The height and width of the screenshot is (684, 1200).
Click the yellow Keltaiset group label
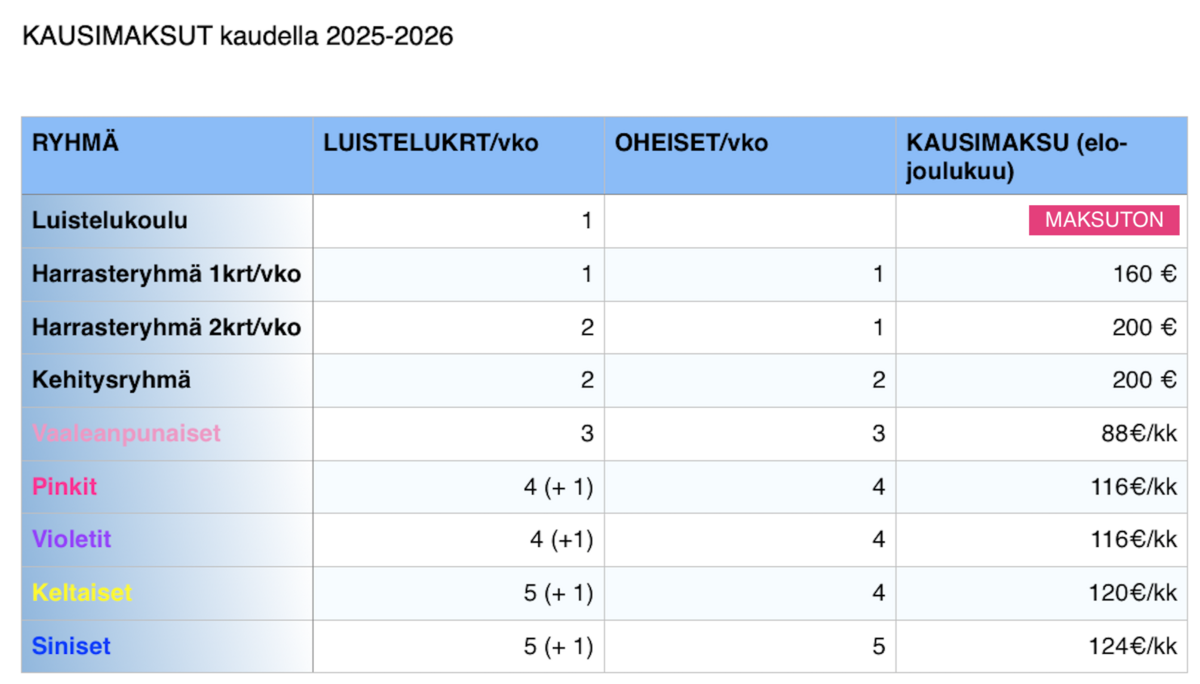pyautogui.click(x=82, y=592)
